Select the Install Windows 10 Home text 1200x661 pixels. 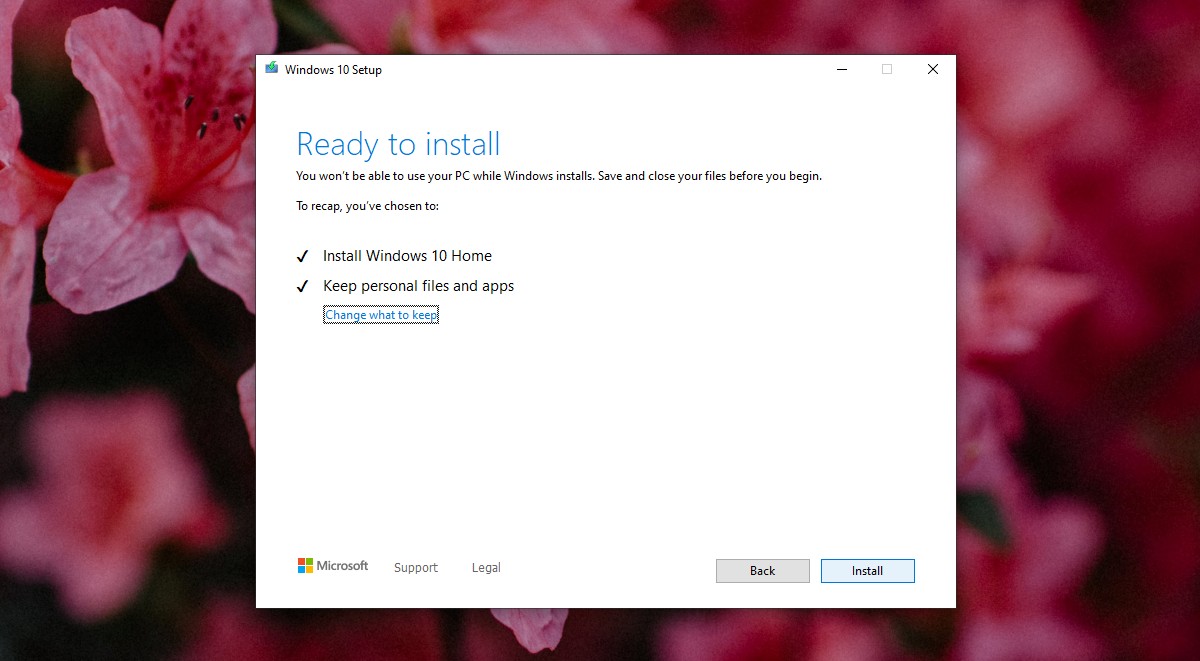coord(407,255)
